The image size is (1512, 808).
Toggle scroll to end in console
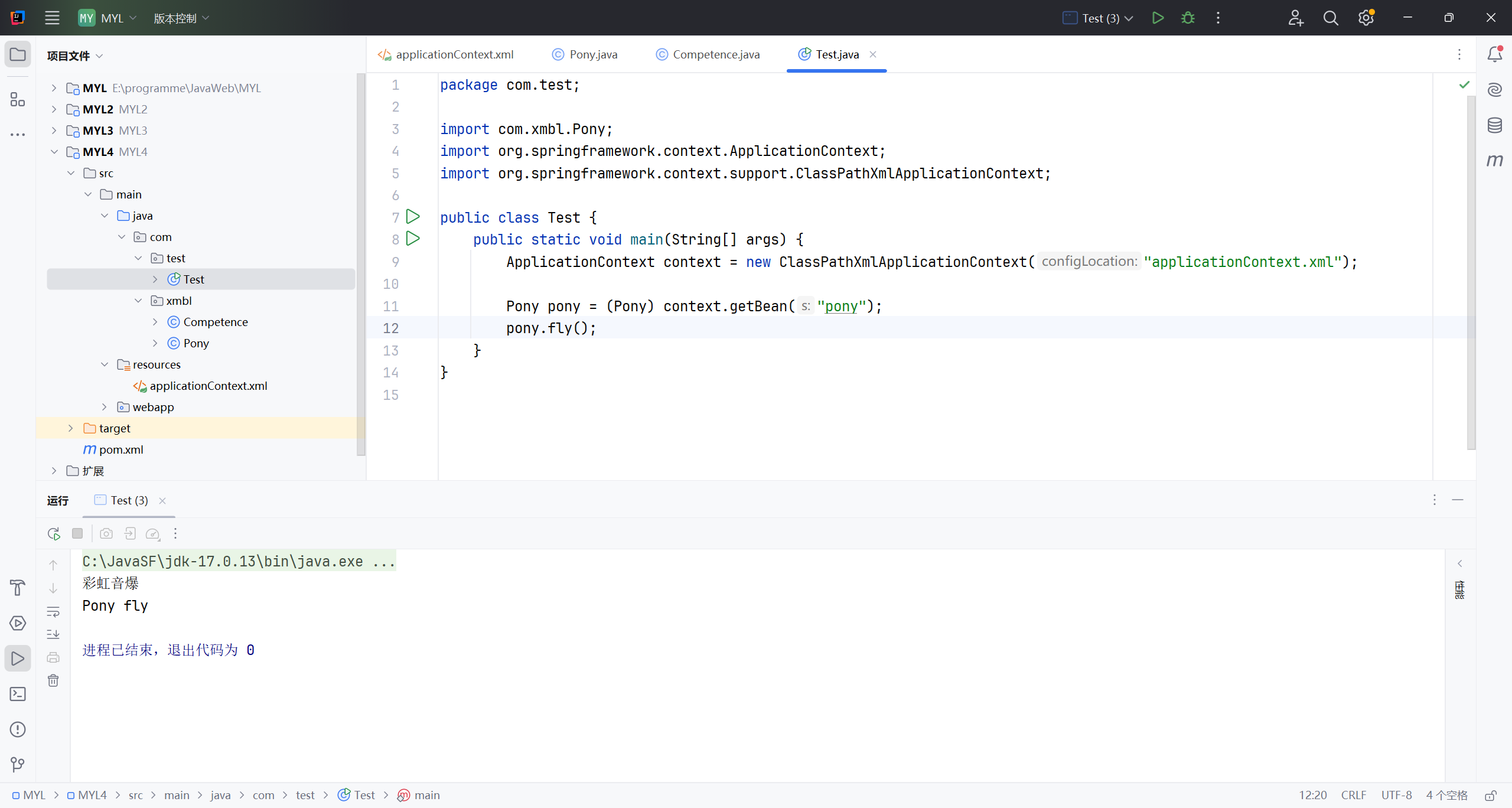point(53,634)
